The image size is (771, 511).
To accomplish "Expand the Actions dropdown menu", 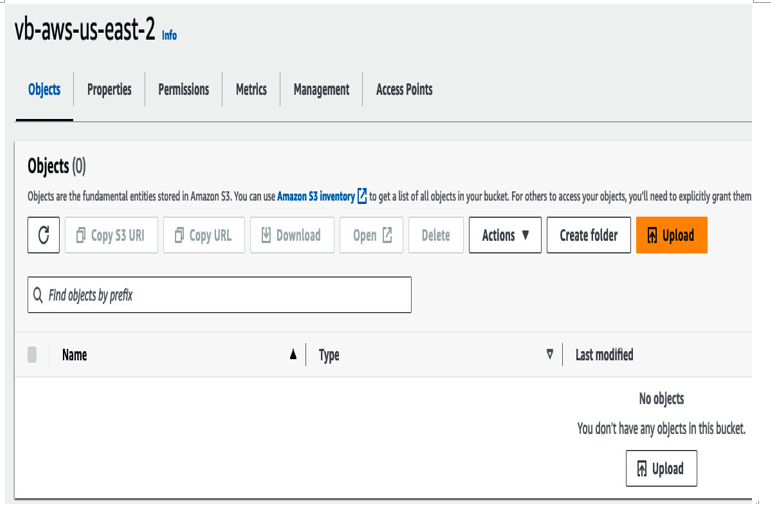I will pyautogui.click(x=505, y=235).
